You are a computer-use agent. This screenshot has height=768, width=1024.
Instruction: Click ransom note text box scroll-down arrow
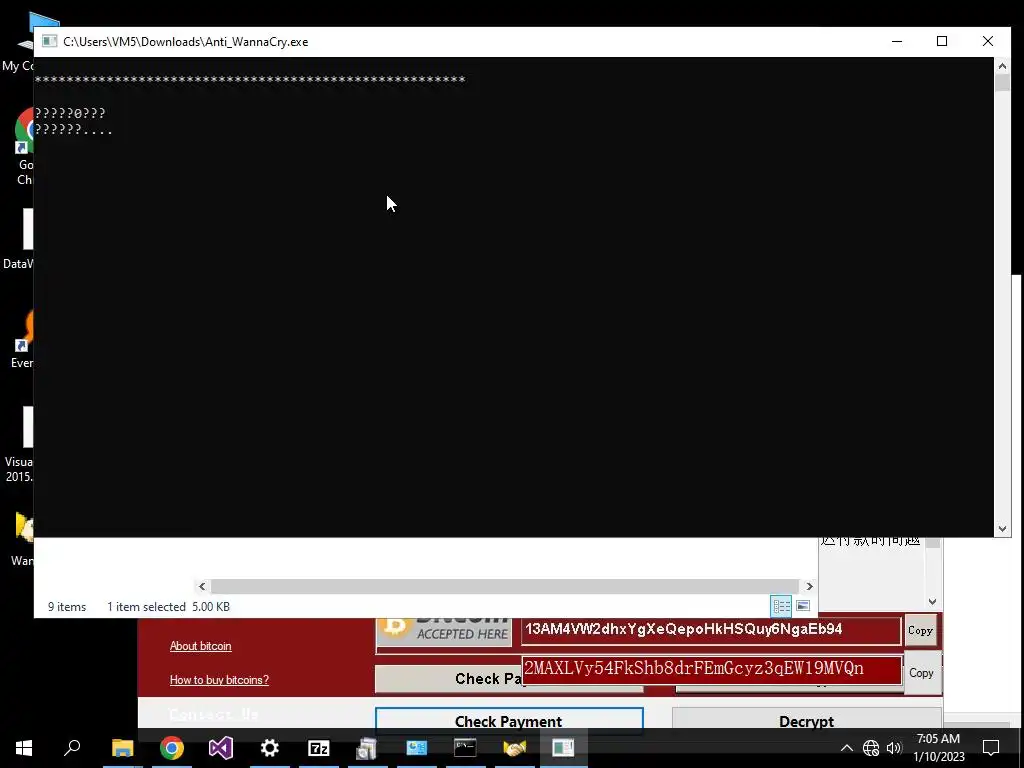933,601
